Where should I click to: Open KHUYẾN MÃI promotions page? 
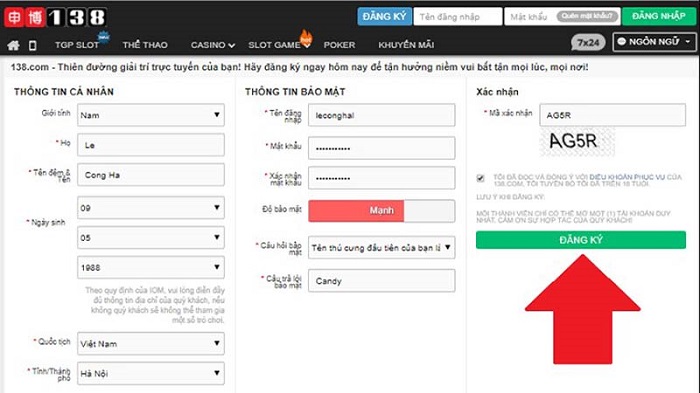(406, 45)
